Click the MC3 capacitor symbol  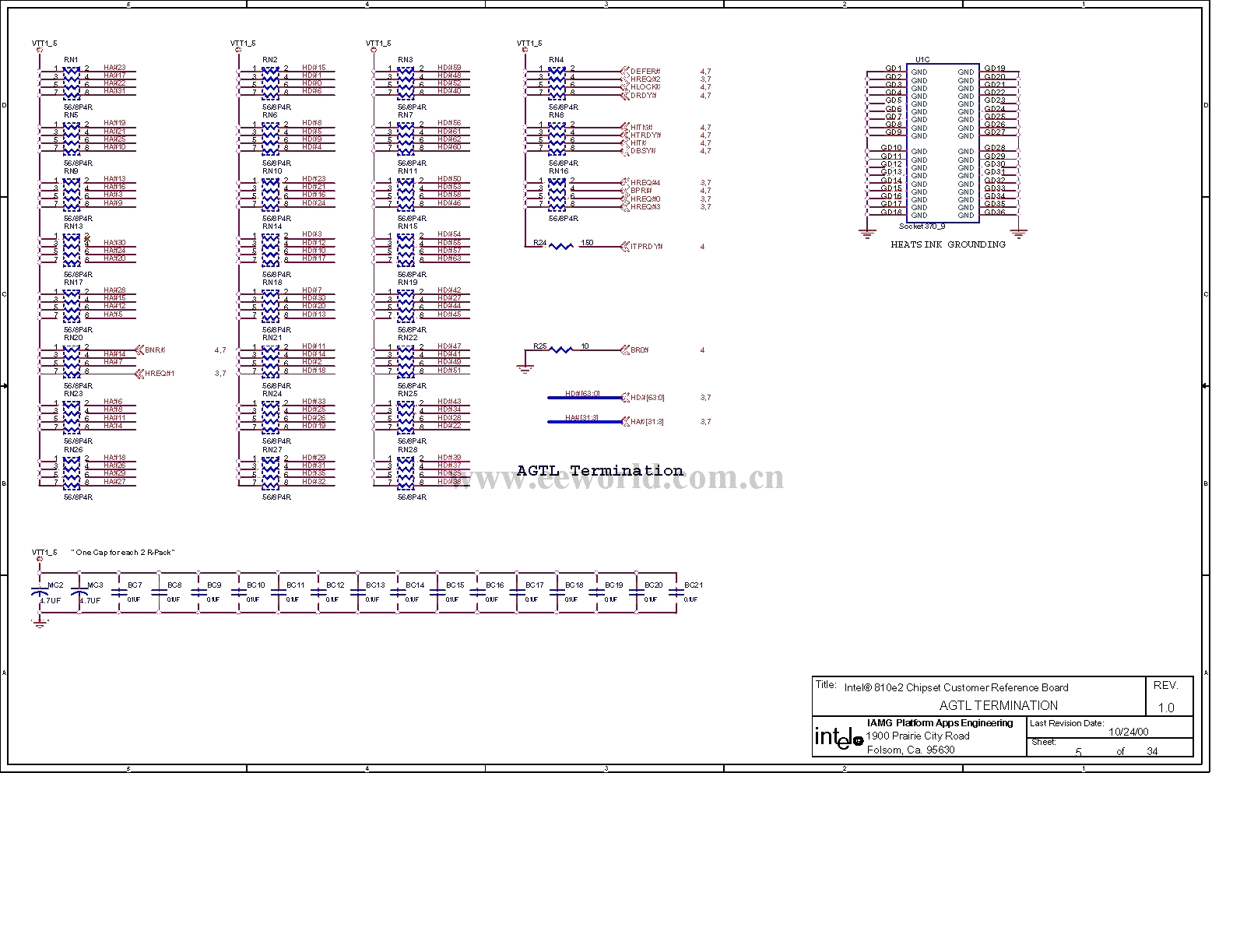[x=79, y=593]
